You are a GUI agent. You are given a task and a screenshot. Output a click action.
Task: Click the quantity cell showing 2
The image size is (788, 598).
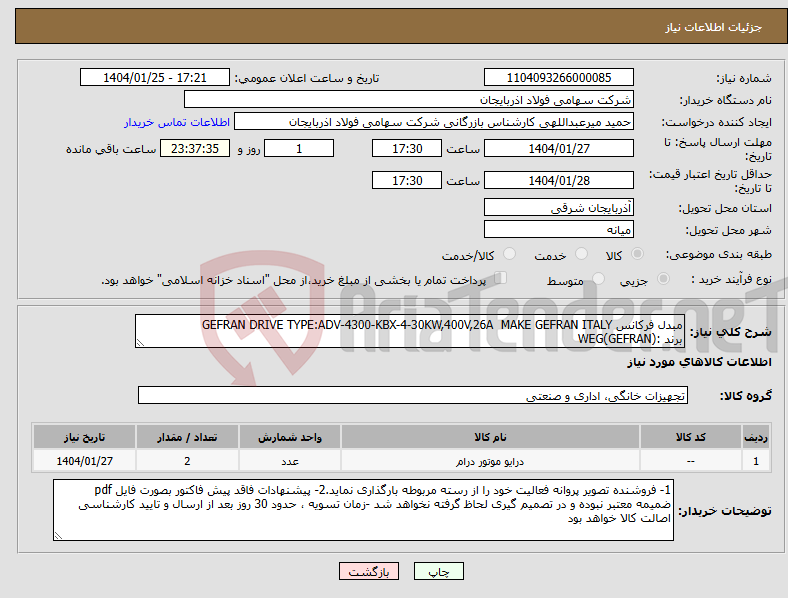tap(187, 461)
